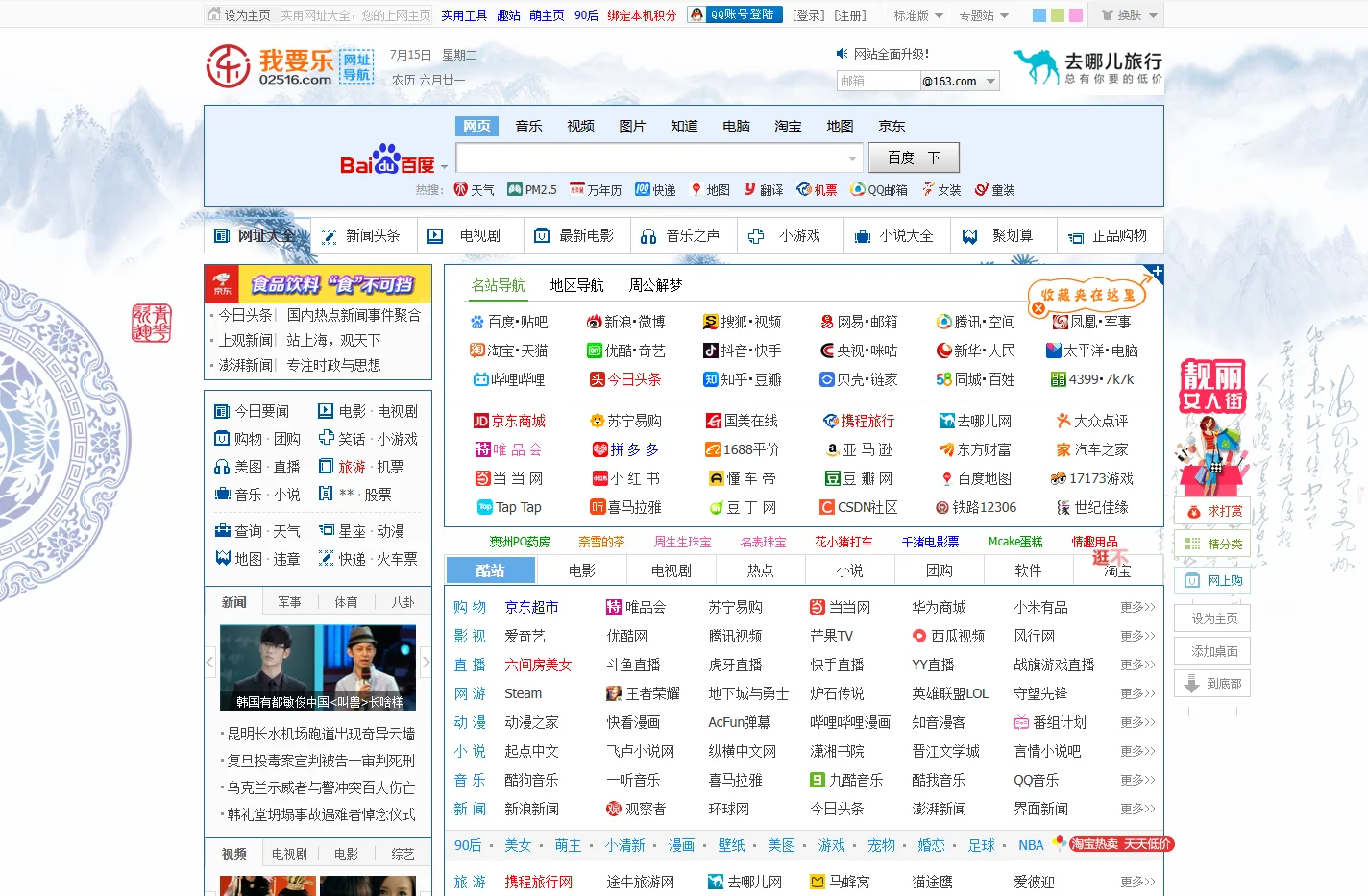
Task: Go to previous news slide arrow
Action: coord(210,662)
